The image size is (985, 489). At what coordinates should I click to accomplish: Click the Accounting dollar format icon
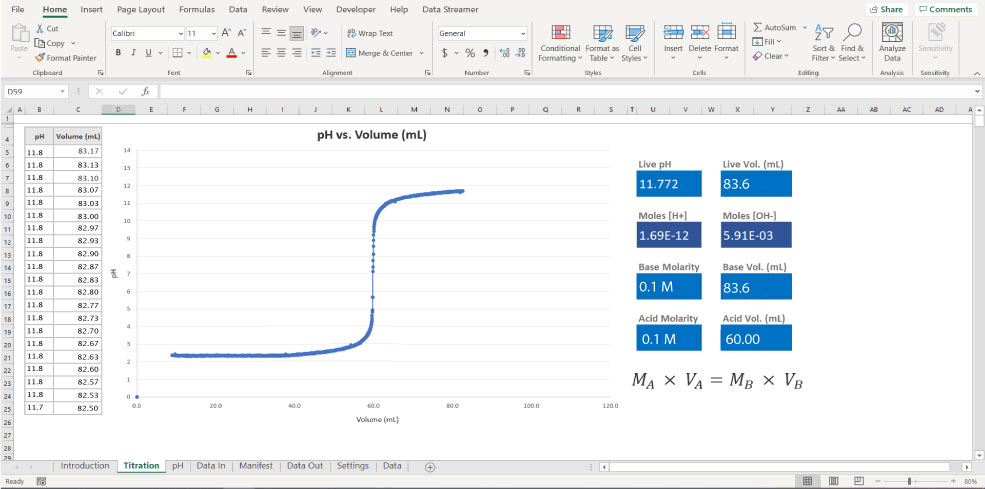[x=445, y=53]
